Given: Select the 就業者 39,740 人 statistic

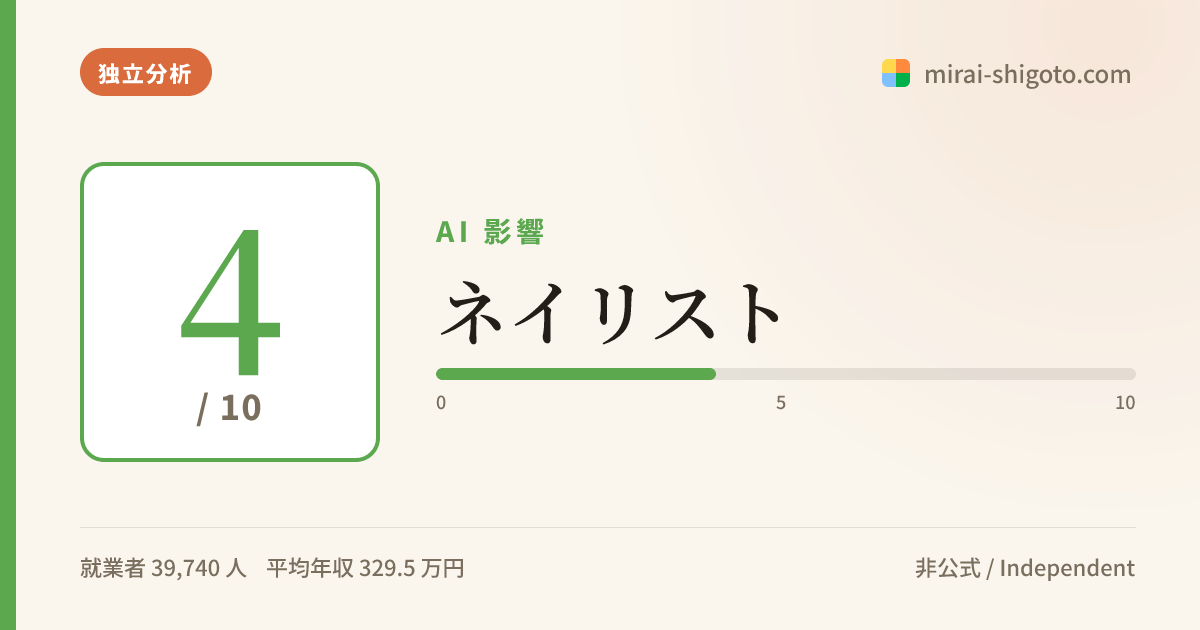Looking at the screenshot, I should (163, 569).
